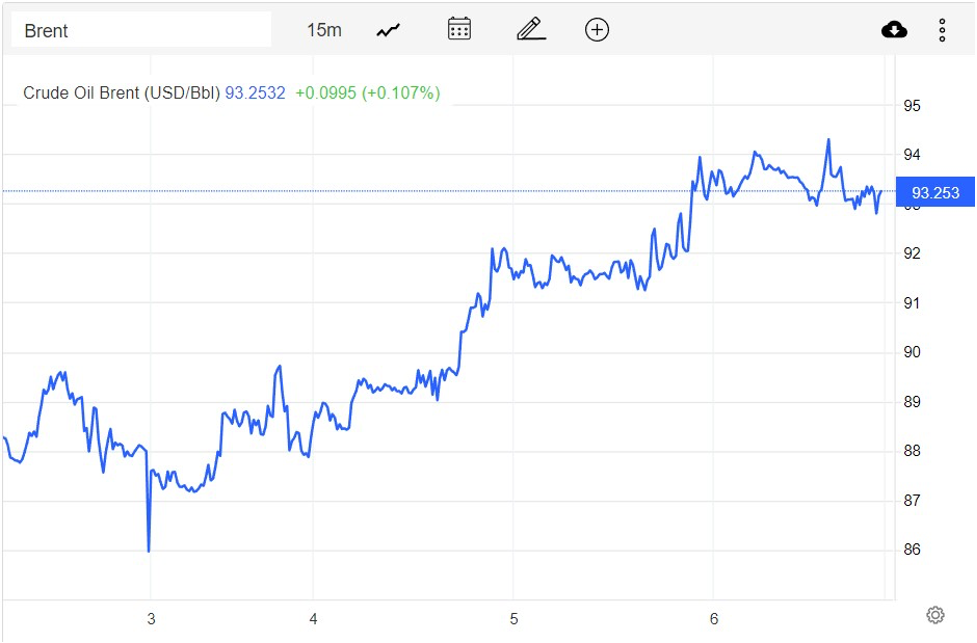
Task: Open the three-dot more options menu
Action: coord(942,30)
